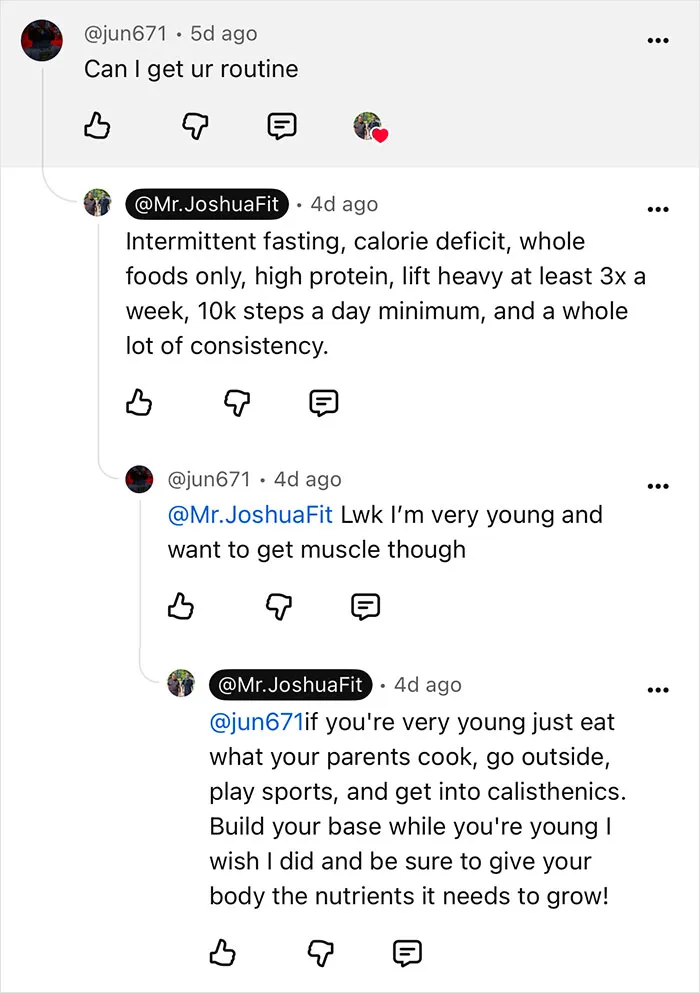Open the @Mr.JoshuaFit badge on the fasting reply

point(207,204)
